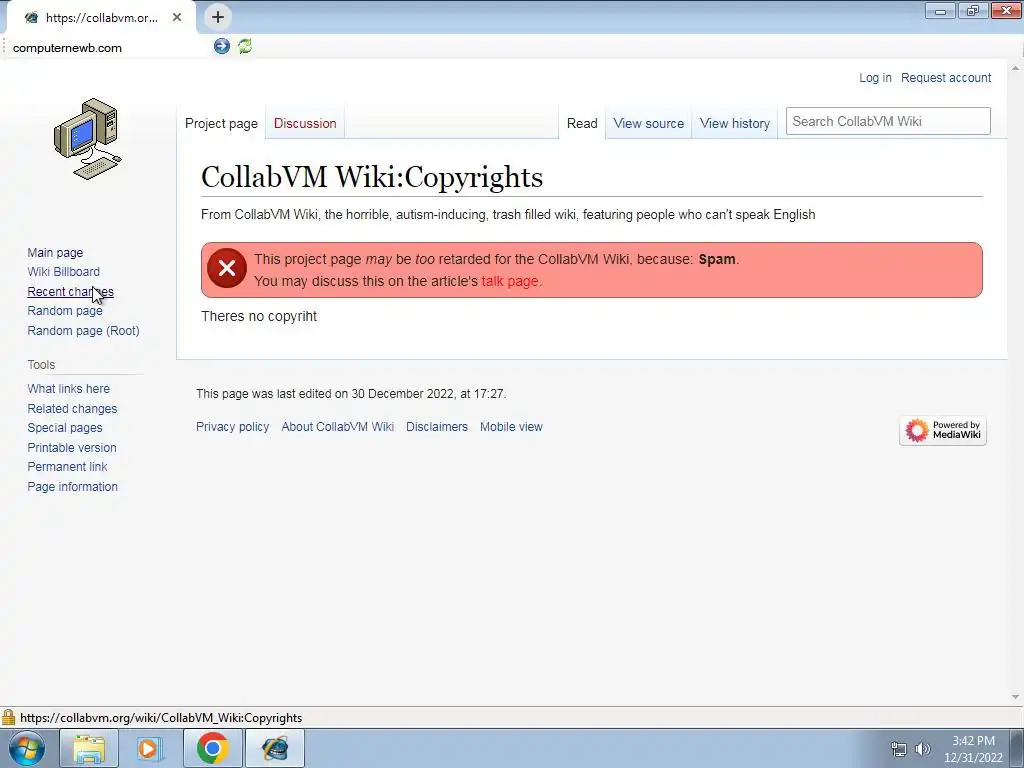Screen dimensions: 1024x768
Task: Open Related changes link
Action: point(72,409)
